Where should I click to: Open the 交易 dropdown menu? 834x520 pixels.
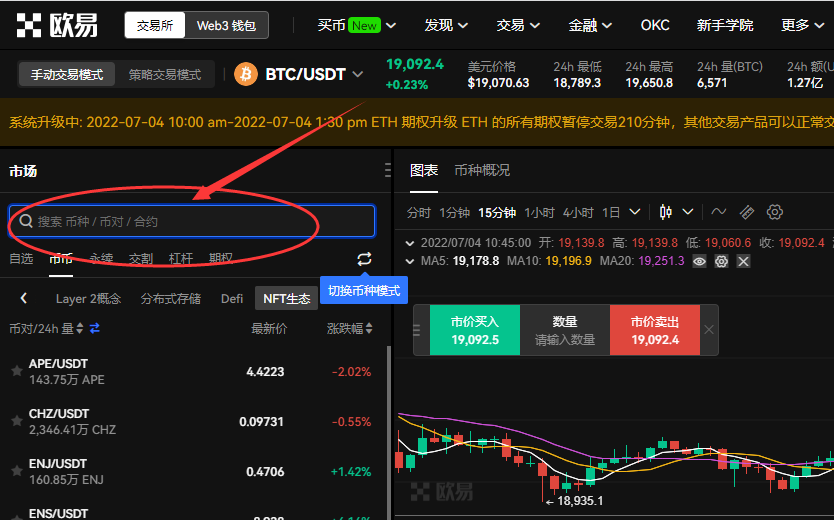[x=518, y=25]
